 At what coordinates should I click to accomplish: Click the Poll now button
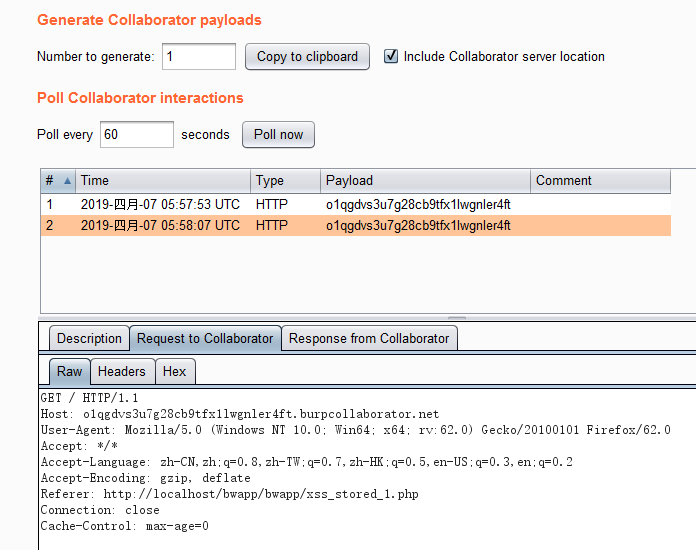point(278,134)
